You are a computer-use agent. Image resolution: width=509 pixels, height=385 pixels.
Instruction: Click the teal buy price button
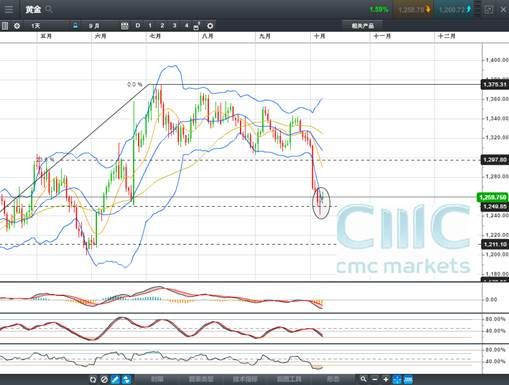pyautogui.click(x=455, y=9)
